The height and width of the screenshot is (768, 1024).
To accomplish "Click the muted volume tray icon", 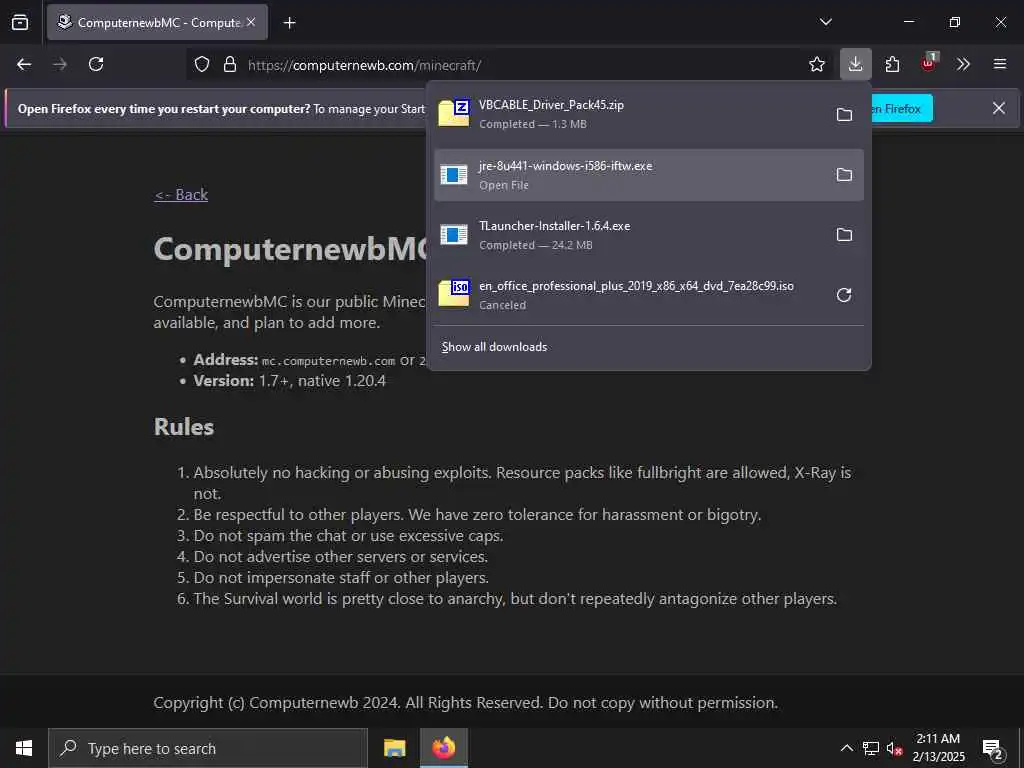I will (895, 748).
